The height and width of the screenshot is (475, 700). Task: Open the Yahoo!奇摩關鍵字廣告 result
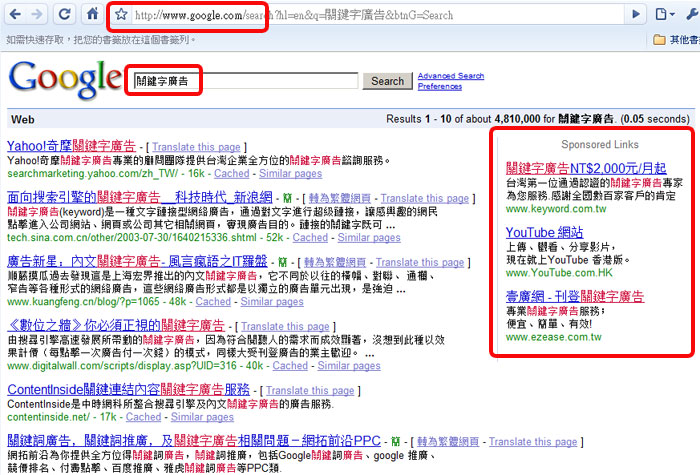point(71,146)
